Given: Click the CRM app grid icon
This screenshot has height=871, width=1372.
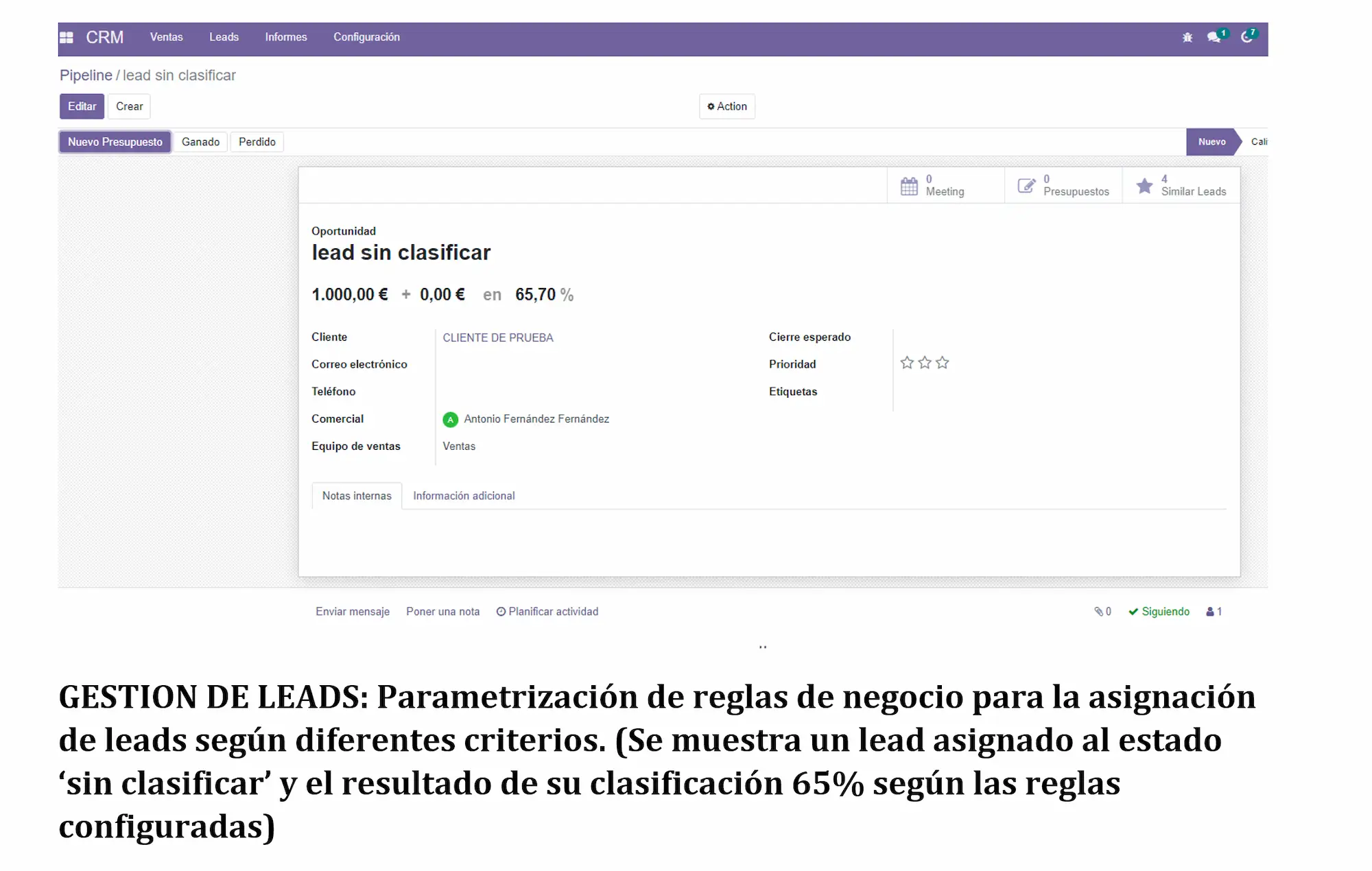Looking at the screenshot, I should point(65,37).
